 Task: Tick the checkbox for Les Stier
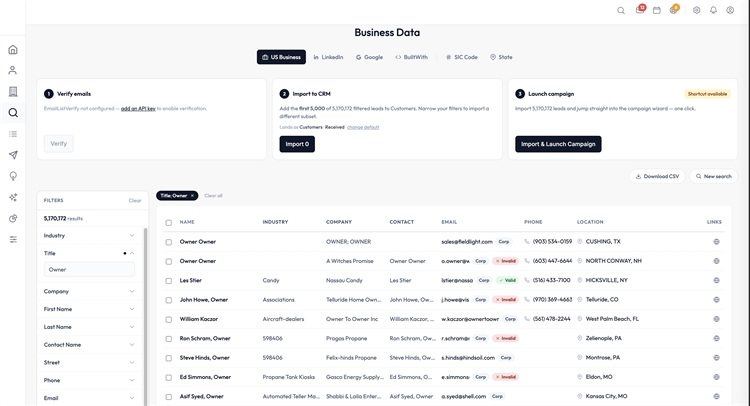(x=168, y=281)
